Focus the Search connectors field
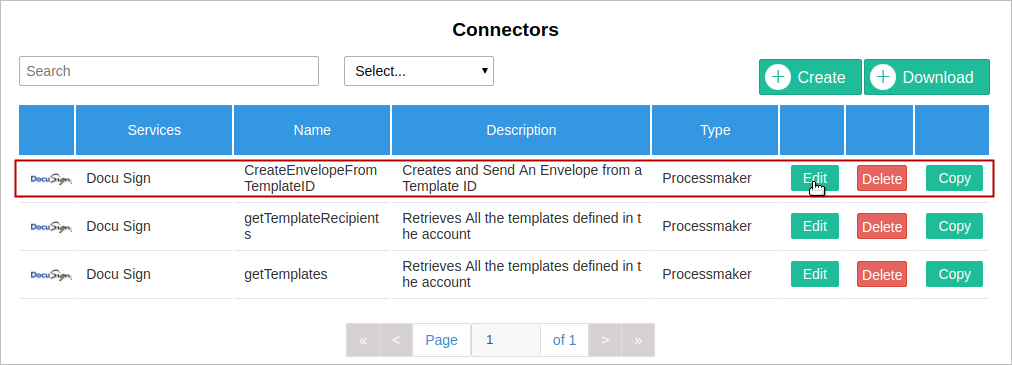Screen dimensions: 1012x365 coord(169,71)
